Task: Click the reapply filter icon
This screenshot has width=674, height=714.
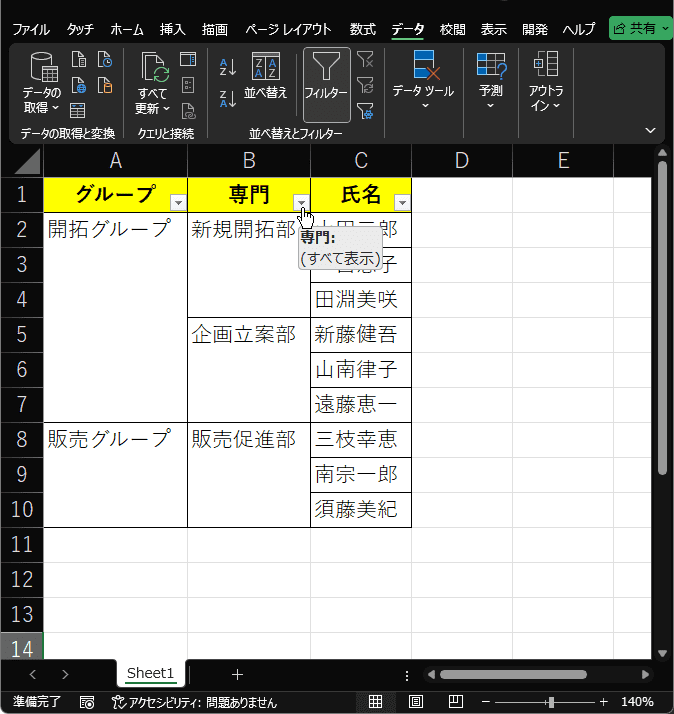Action: pos(365,85)
